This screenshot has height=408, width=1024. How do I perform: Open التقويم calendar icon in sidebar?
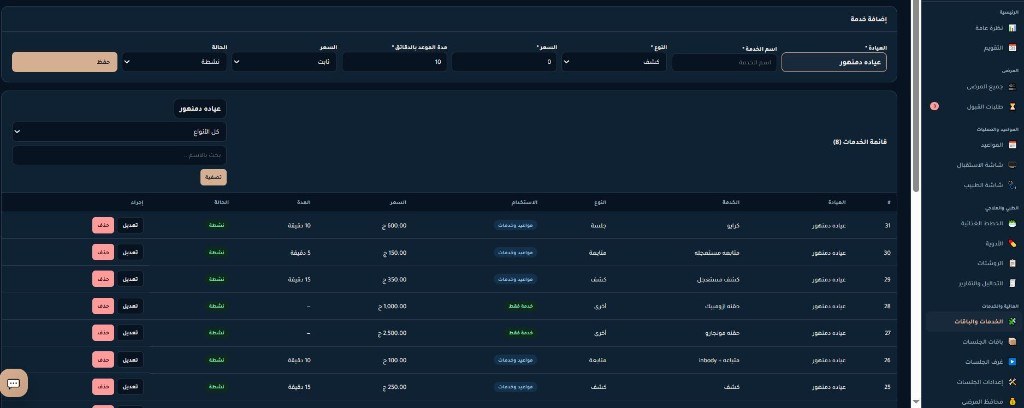[x=1012, y=48]
